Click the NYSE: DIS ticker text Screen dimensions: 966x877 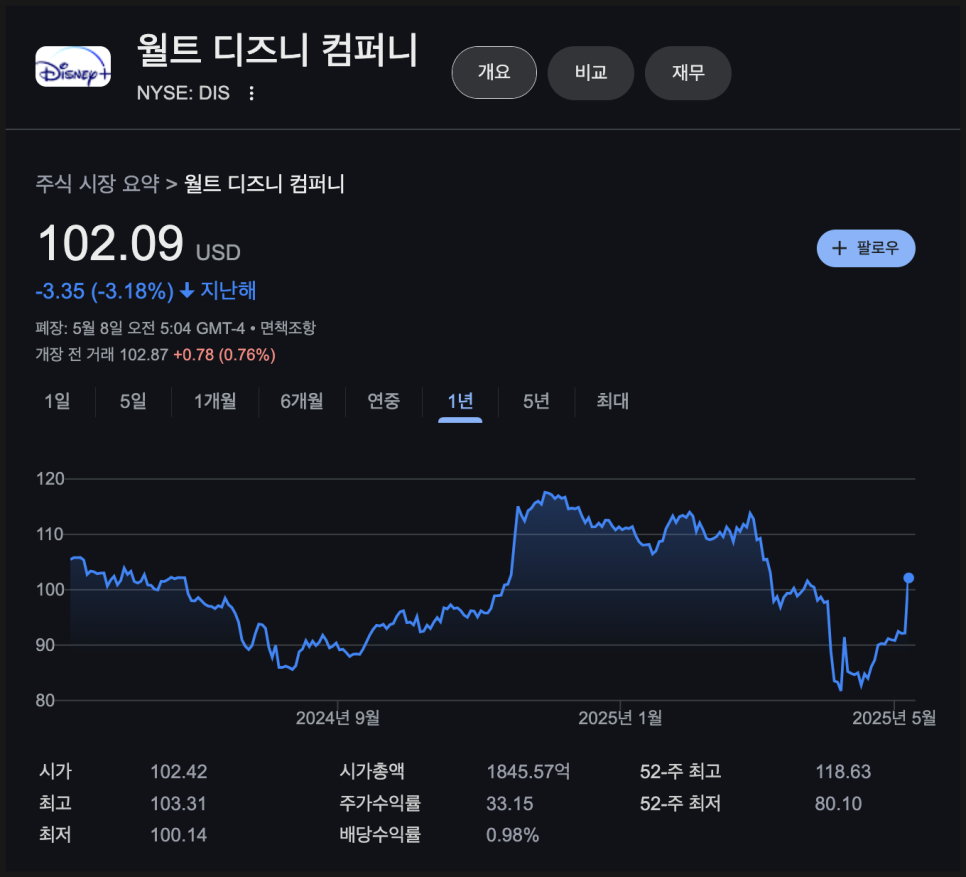(x=183, y=93)
